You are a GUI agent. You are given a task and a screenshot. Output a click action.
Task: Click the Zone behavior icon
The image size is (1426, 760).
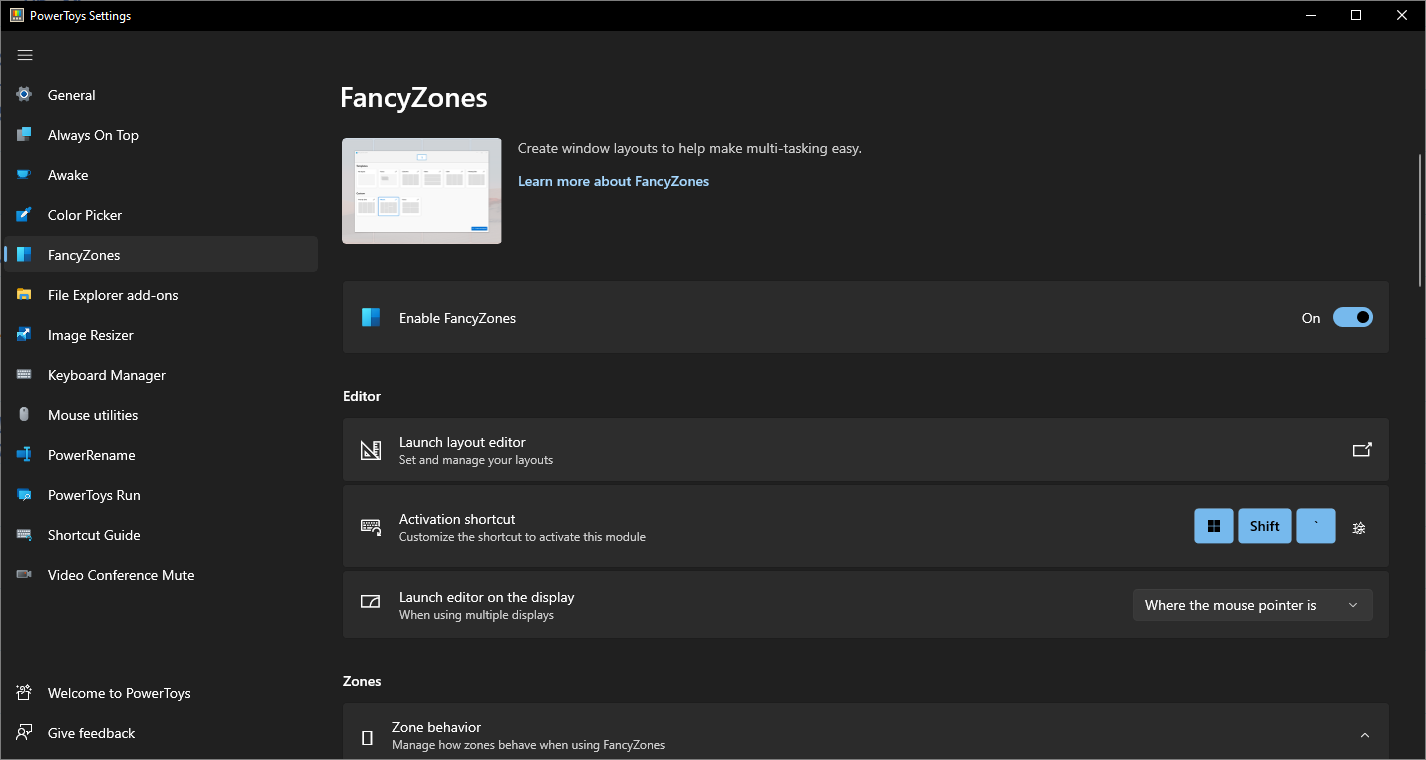click(367, 737)
